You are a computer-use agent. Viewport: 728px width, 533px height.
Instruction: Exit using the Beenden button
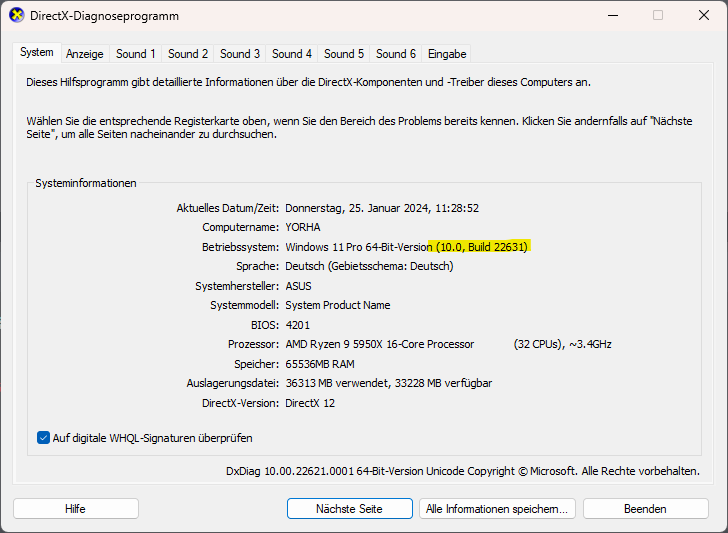(645, 508)
